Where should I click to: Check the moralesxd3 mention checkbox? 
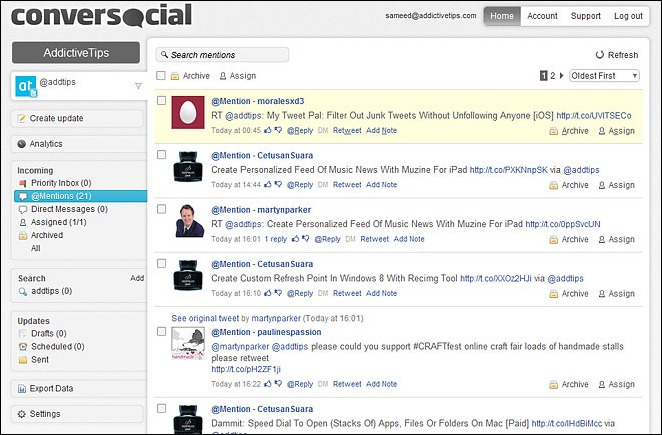coord(162,101)
